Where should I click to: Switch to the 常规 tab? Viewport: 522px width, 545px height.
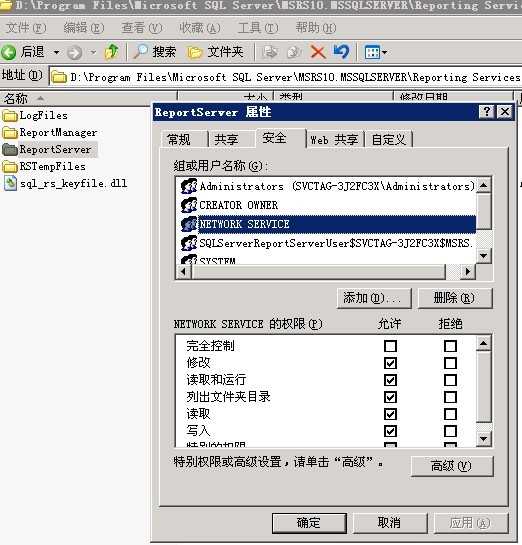184,140
